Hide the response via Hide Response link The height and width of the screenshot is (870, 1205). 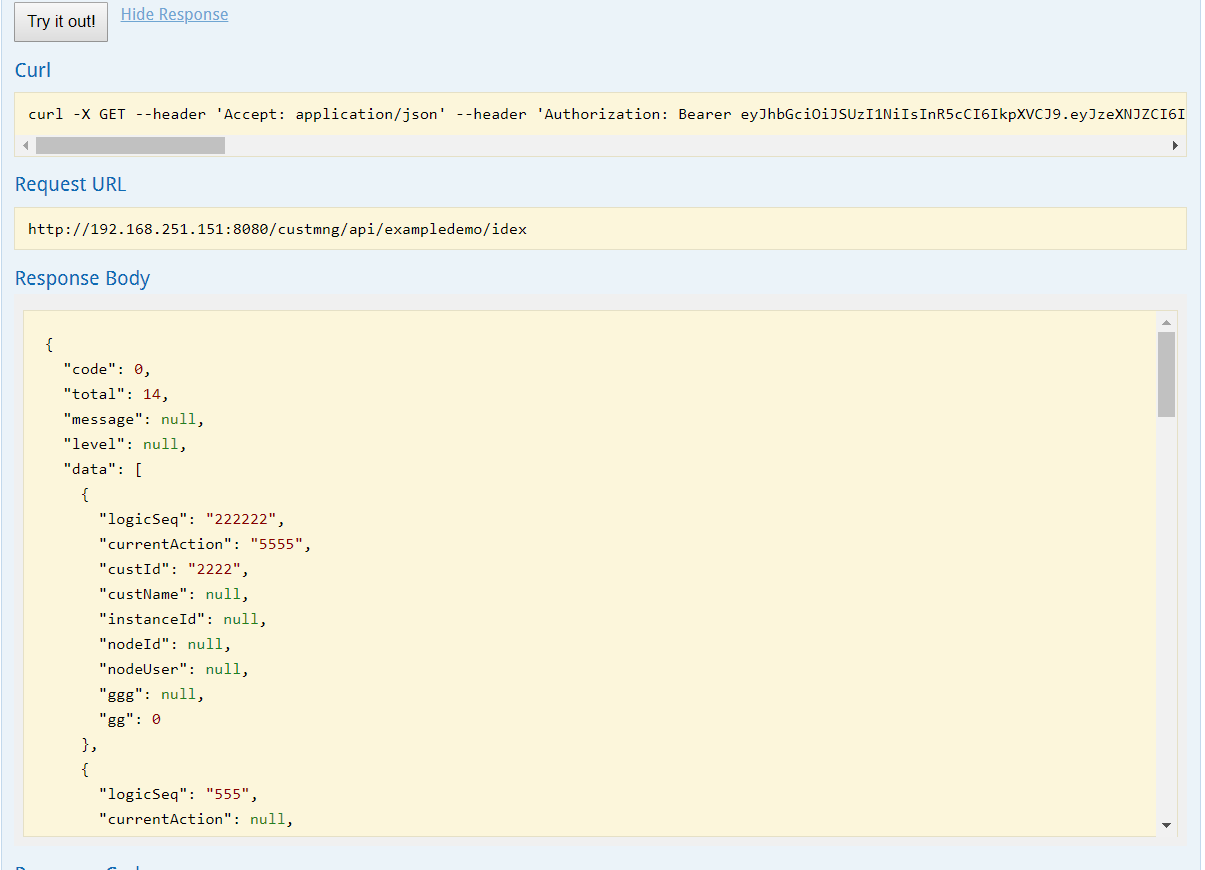tap(174, 15)
